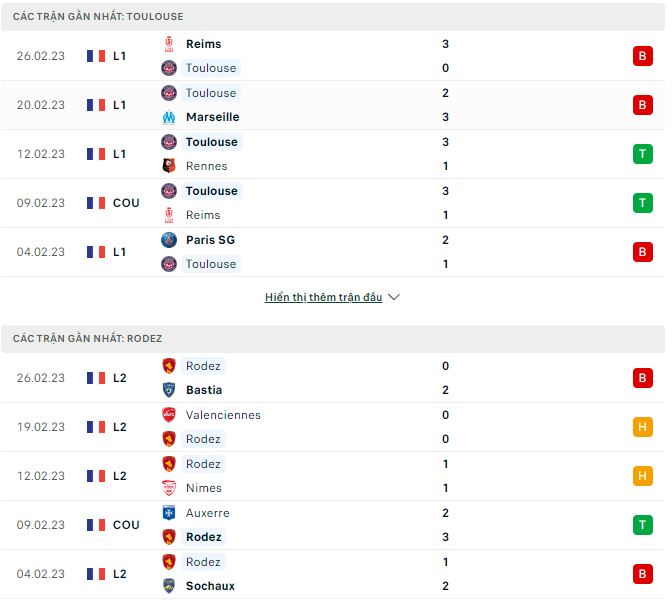This screenshot has width=672, height=600.
Task: Select the COU label on Toulouse–Reims match
Action: coord(127,203)
